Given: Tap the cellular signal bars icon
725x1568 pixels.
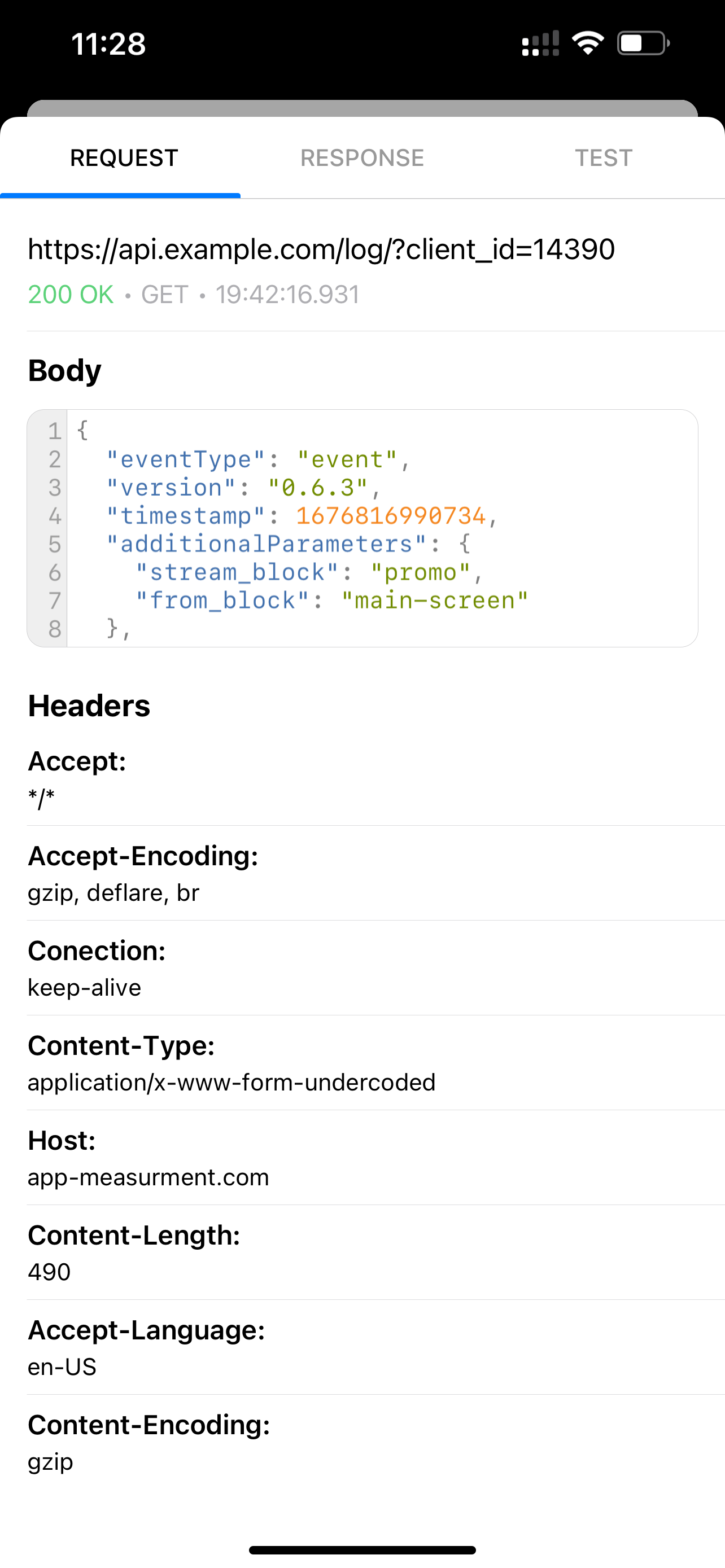Looking at the screenshot, I should click(540, 43).
